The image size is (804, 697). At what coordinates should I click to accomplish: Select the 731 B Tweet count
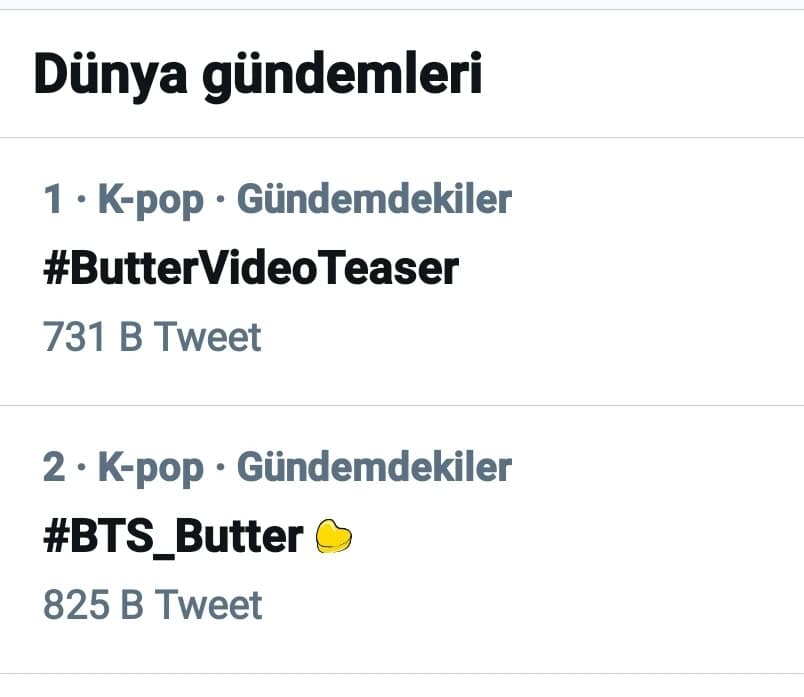(x=152, y=337)
